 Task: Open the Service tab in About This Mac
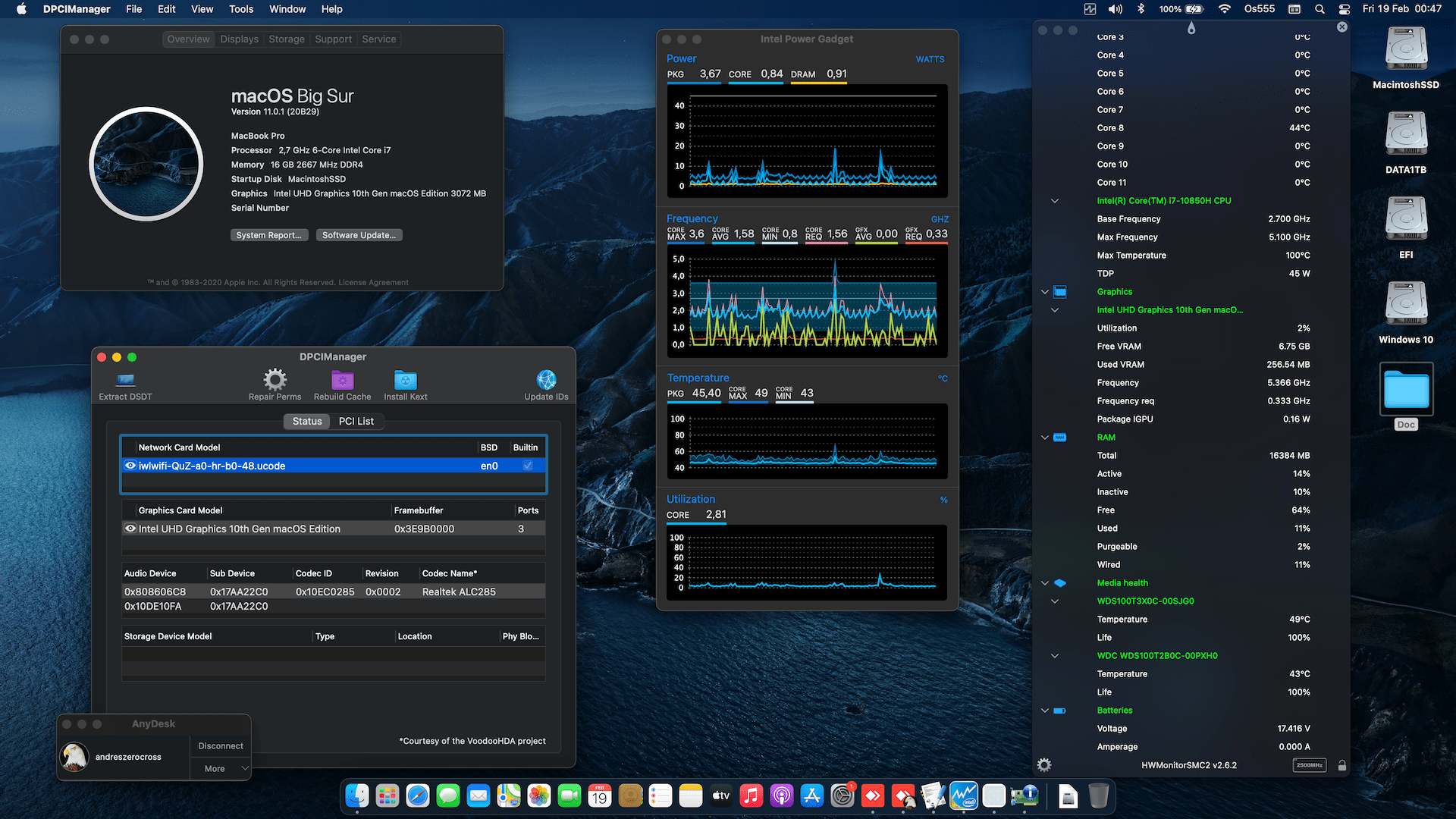tap(379, 39)
